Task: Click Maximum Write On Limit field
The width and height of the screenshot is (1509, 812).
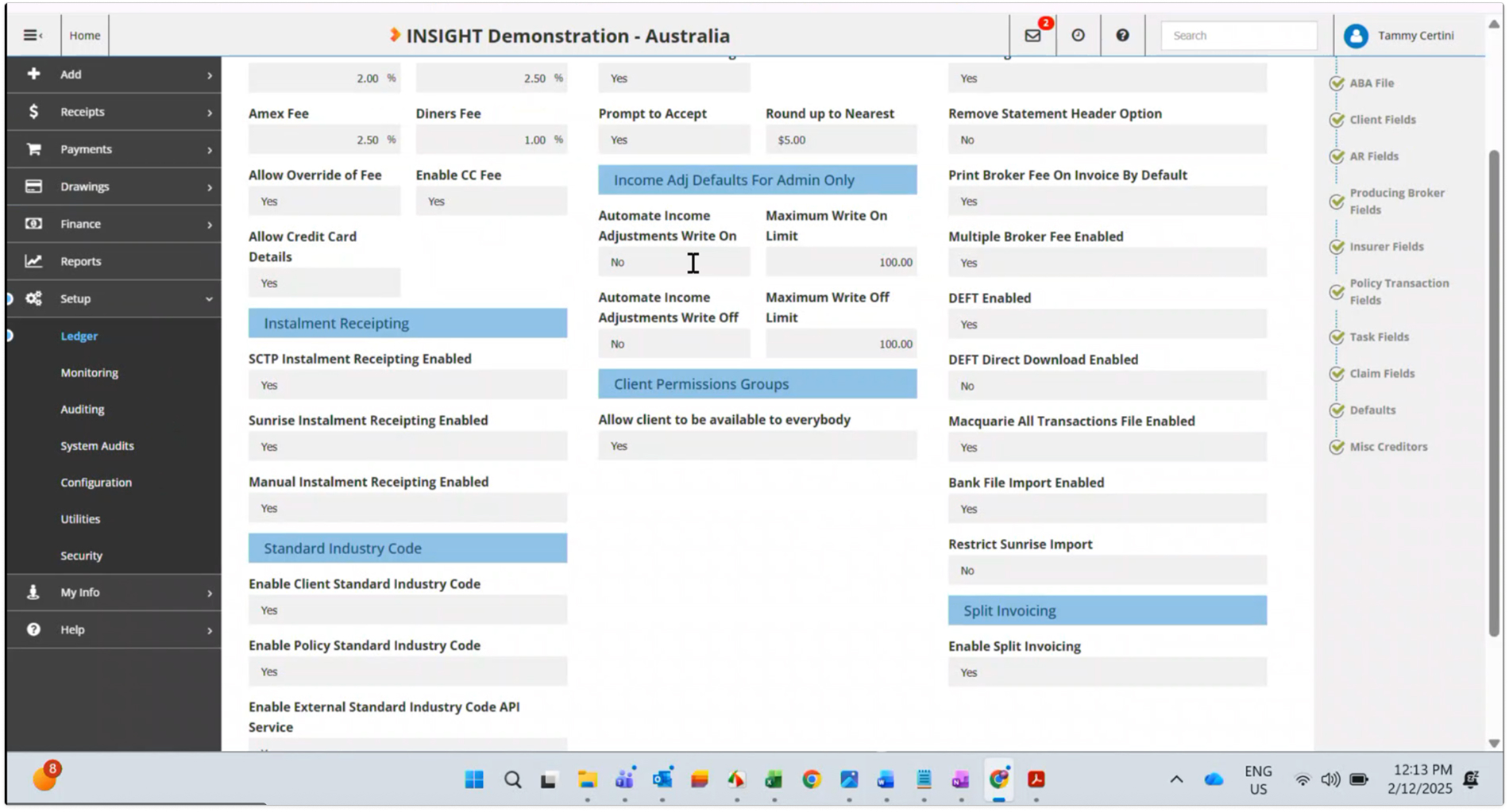Action: coord(841,262)
